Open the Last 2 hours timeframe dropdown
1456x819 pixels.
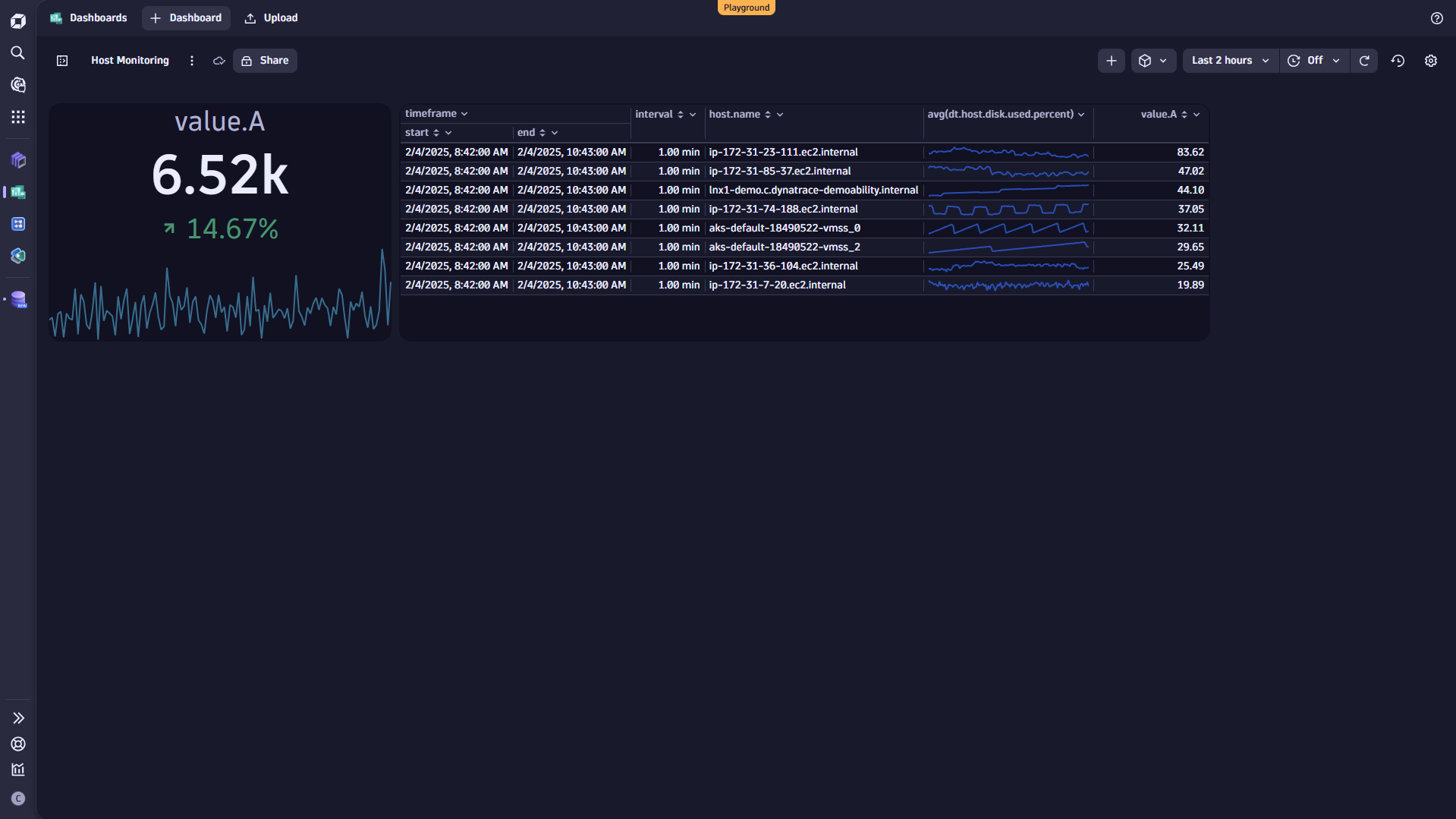pos(1229,60)
